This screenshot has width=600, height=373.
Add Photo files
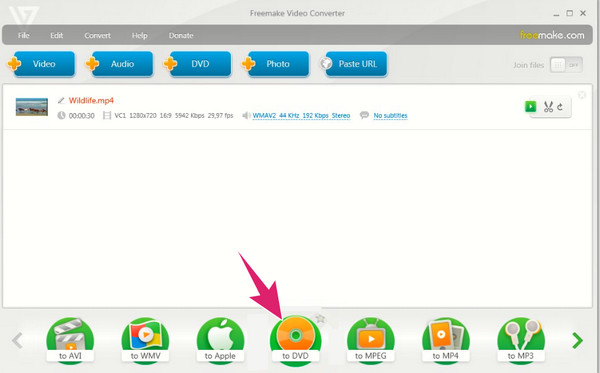(276, 64)
